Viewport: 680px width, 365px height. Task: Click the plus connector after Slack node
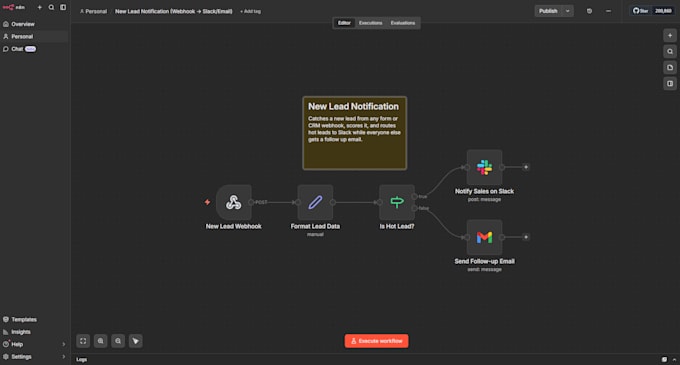pyautogui.click(x=526, y=167)
